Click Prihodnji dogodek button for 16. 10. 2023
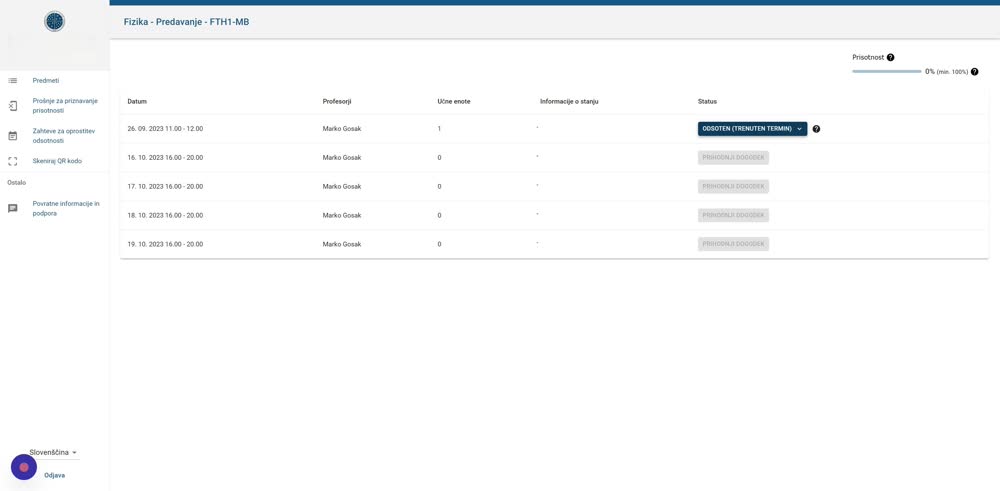The width and height of the screenshot is (1000, 491). coord(733,158)
